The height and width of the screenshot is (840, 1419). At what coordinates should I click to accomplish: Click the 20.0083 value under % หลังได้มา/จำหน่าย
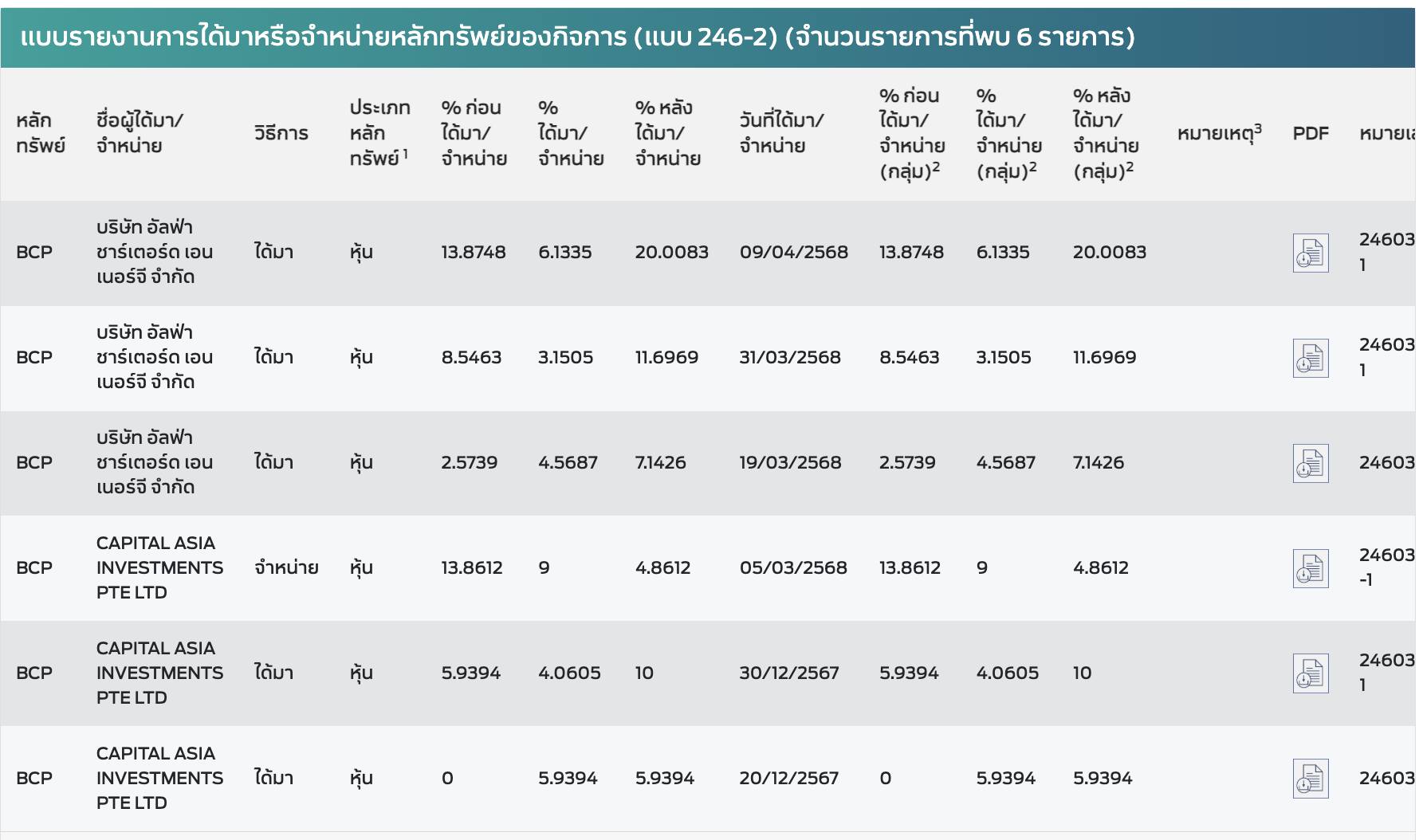671,253
